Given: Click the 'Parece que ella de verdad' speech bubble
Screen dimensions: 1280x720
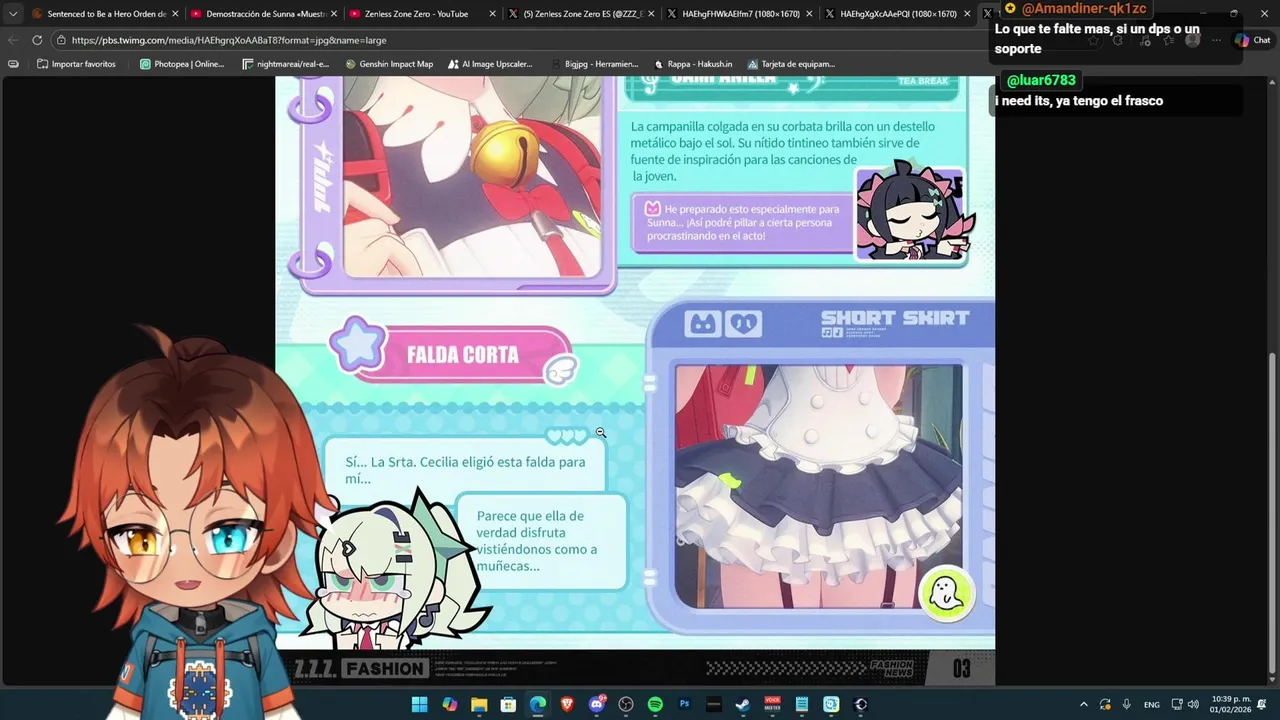Looking at the screenshot, I should (x=540, y=541).
